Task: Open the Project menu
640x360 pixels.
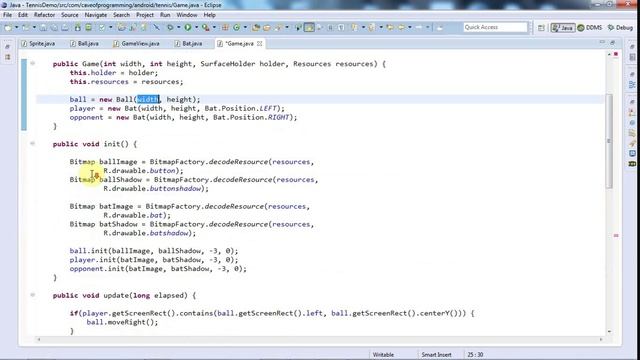Action: [145, 15]
